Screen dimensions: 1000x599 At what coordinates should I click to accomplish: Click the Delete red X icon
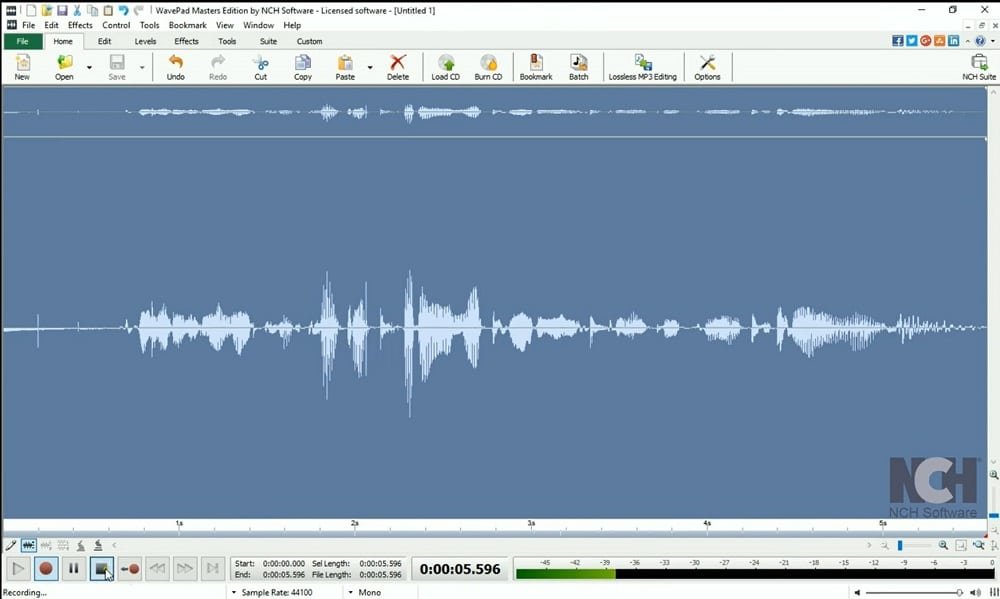[398, 67]
